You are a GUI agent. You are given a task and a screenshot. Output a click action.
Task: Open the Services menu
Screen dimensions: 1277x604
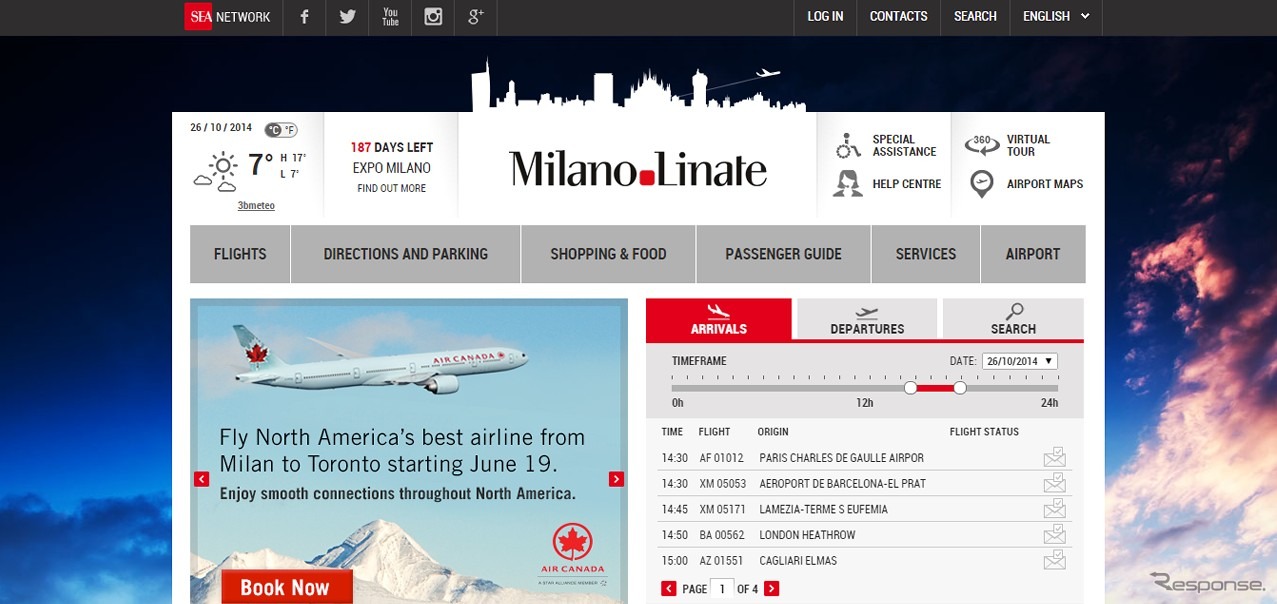click(926, 254)
